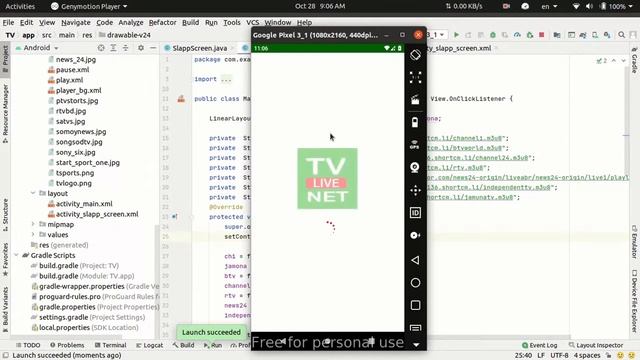
Task: Rotate the Genymotion device screen
Action: tap(415, 55)
